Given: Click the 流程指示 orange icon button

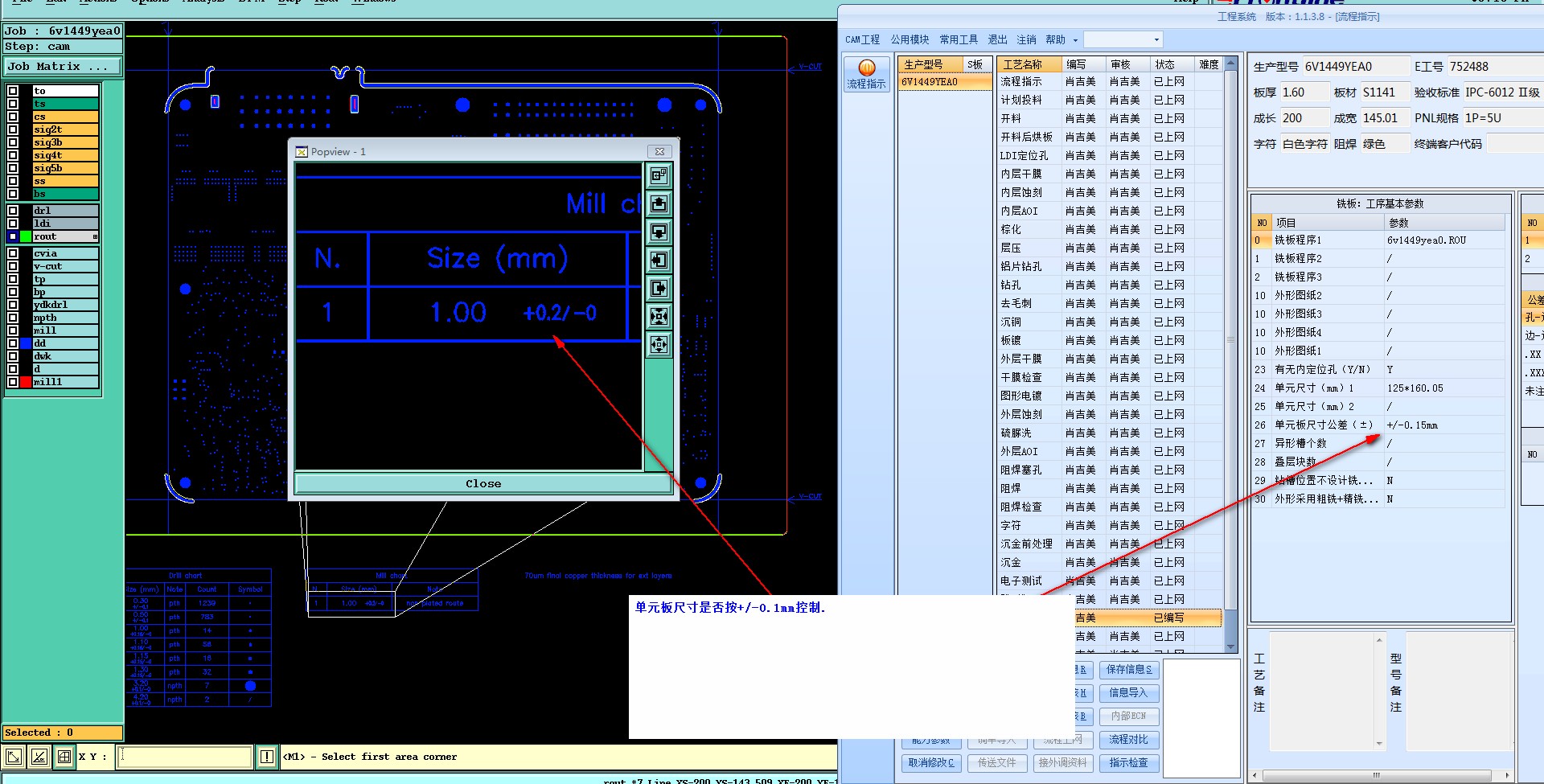Looking at the screenshot, I should tap(866, 74).
